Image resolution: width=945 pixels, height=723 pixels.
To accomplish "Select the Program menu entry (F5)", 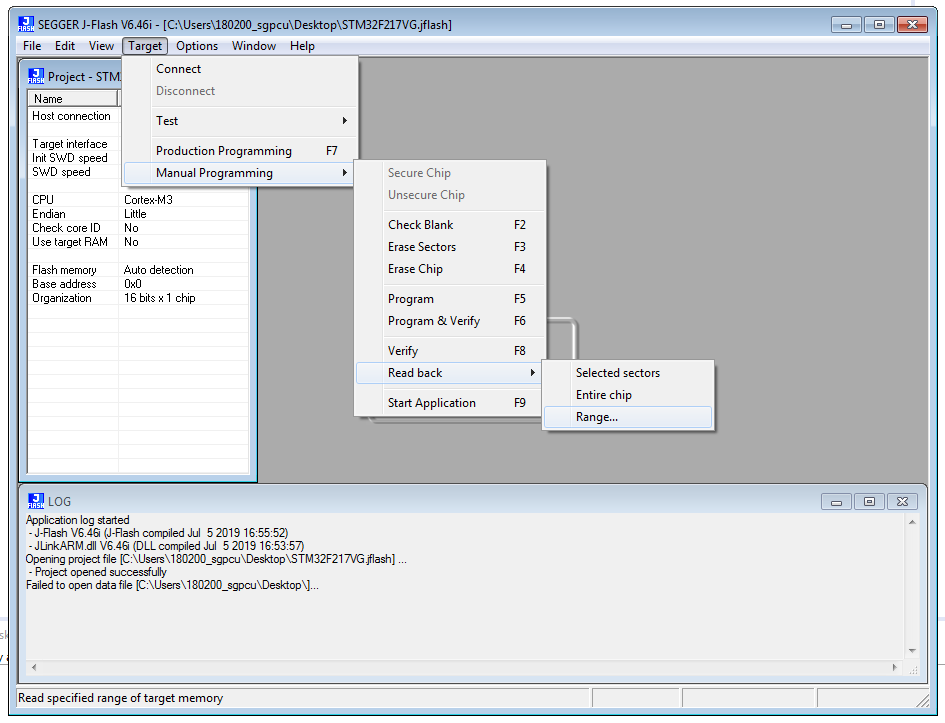I will click(450, 299).
